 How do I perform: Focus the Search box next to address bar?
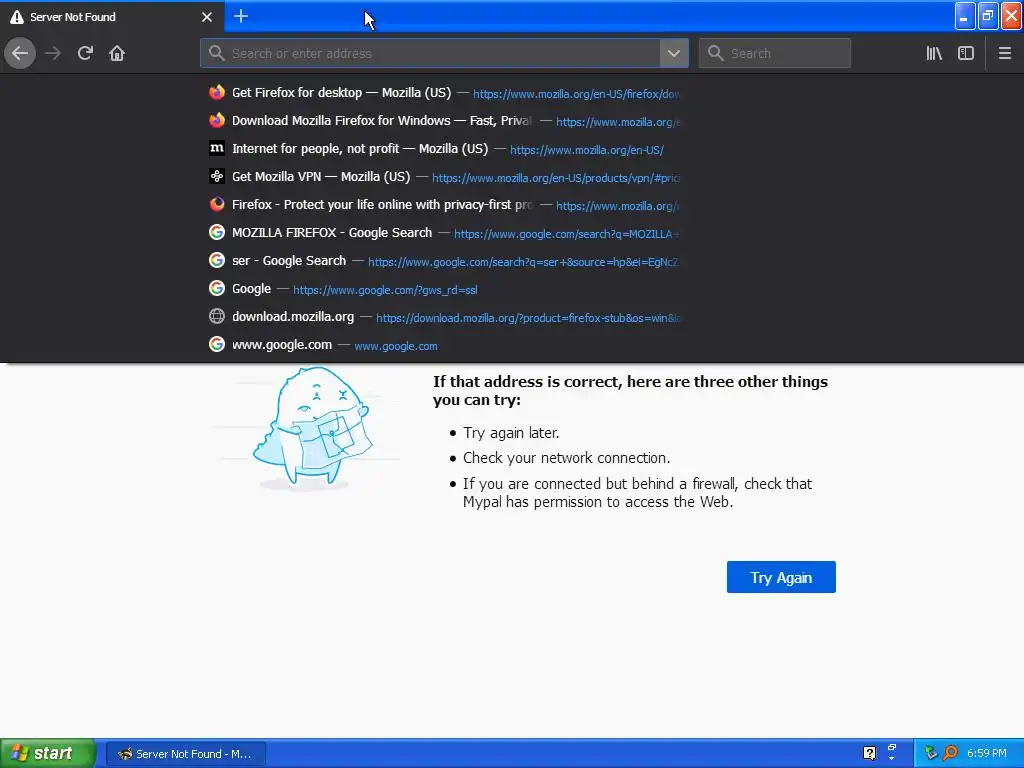click(775, 53)
